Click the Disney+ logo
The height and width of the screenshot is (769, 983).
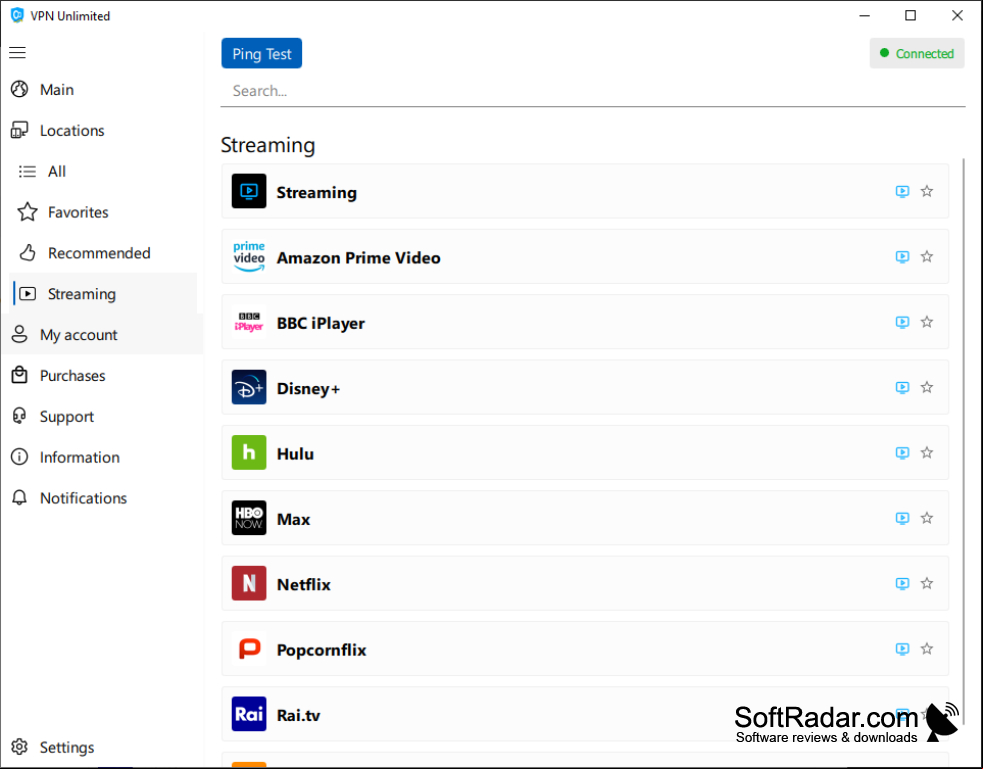click(x=249, y=387)
